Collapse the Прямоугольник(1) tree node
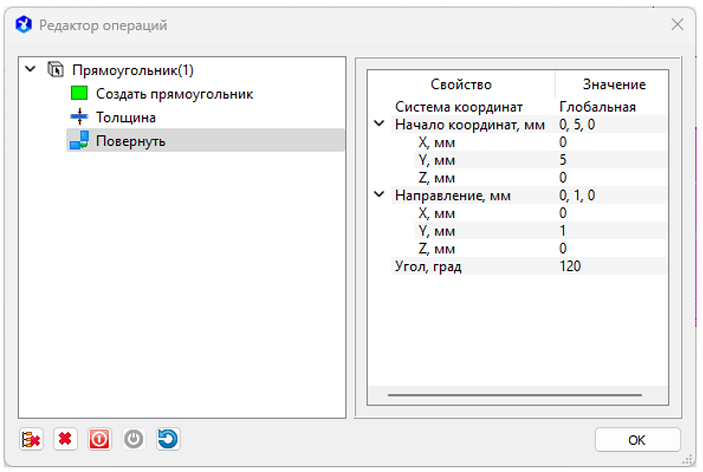 click(x=30, y=70)
